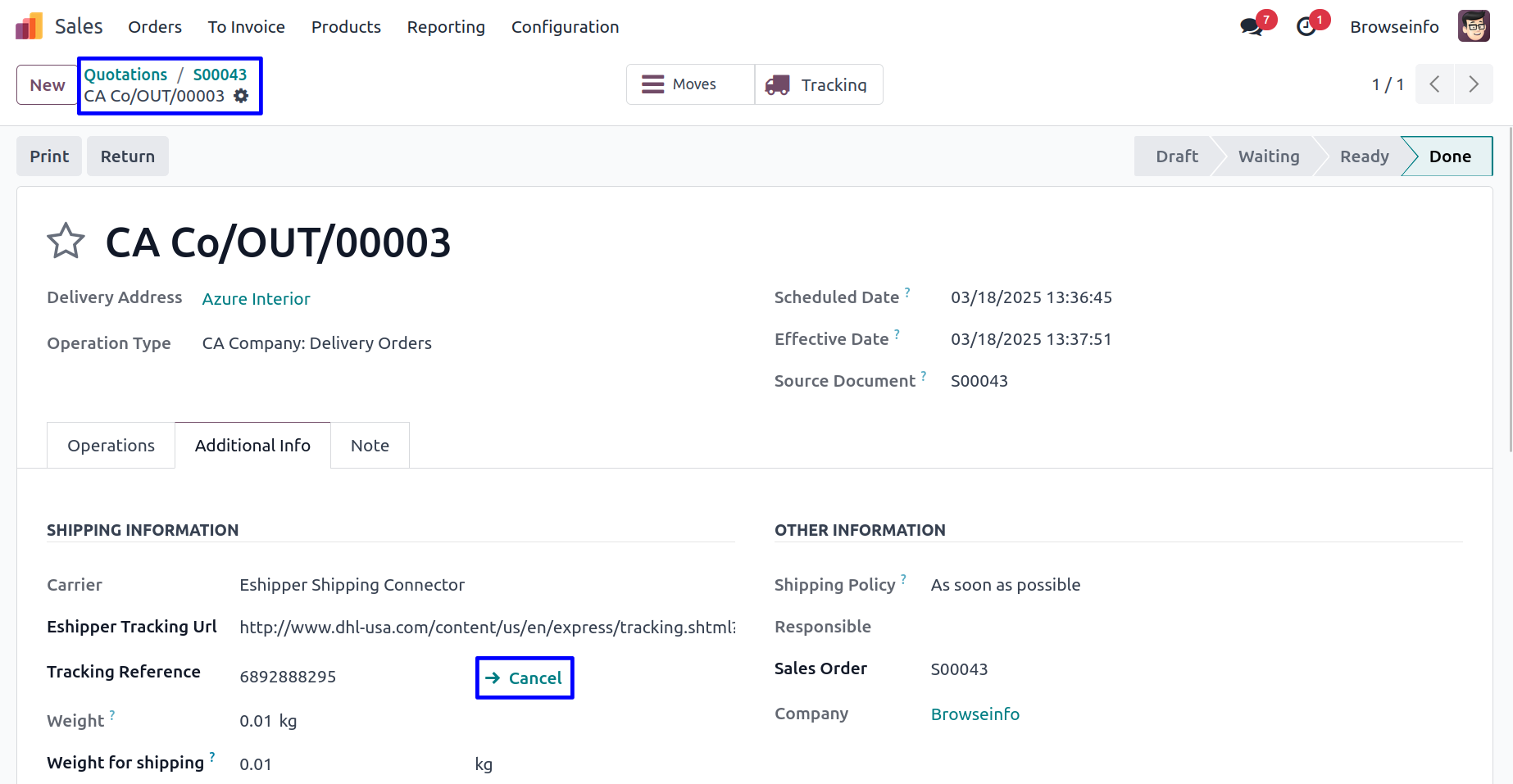Open the Orders menu
The image size is (1513, 784).
pyautogui.click(x=155, y=27)
